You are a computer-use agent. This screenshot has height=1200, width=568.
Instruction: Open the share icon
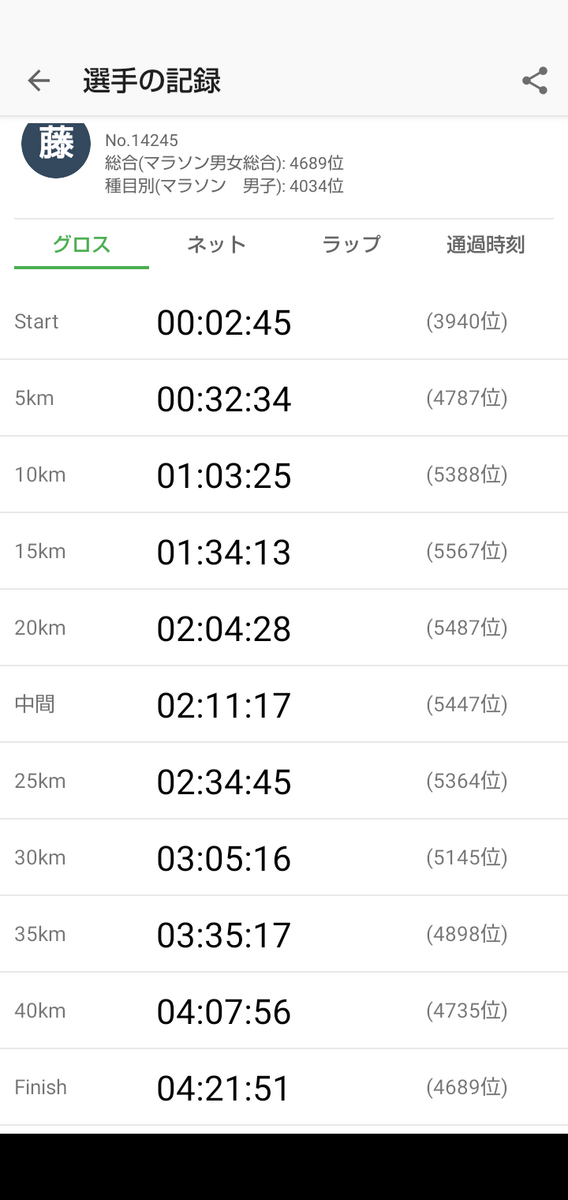(x=535, y=81)
